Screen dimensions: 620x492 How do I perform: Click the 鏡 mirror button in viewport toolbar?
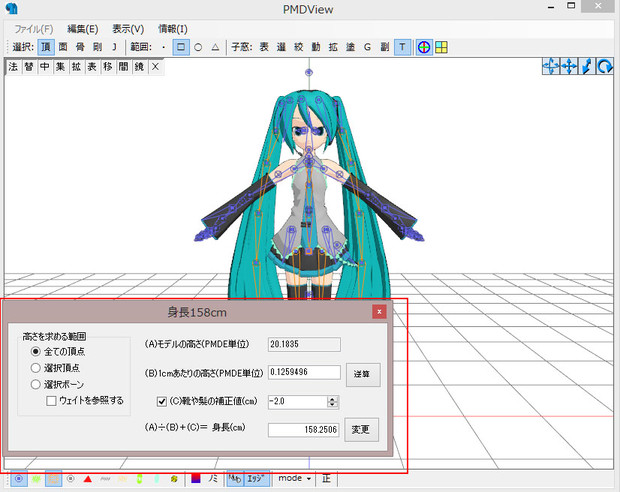tap(139, 67)
